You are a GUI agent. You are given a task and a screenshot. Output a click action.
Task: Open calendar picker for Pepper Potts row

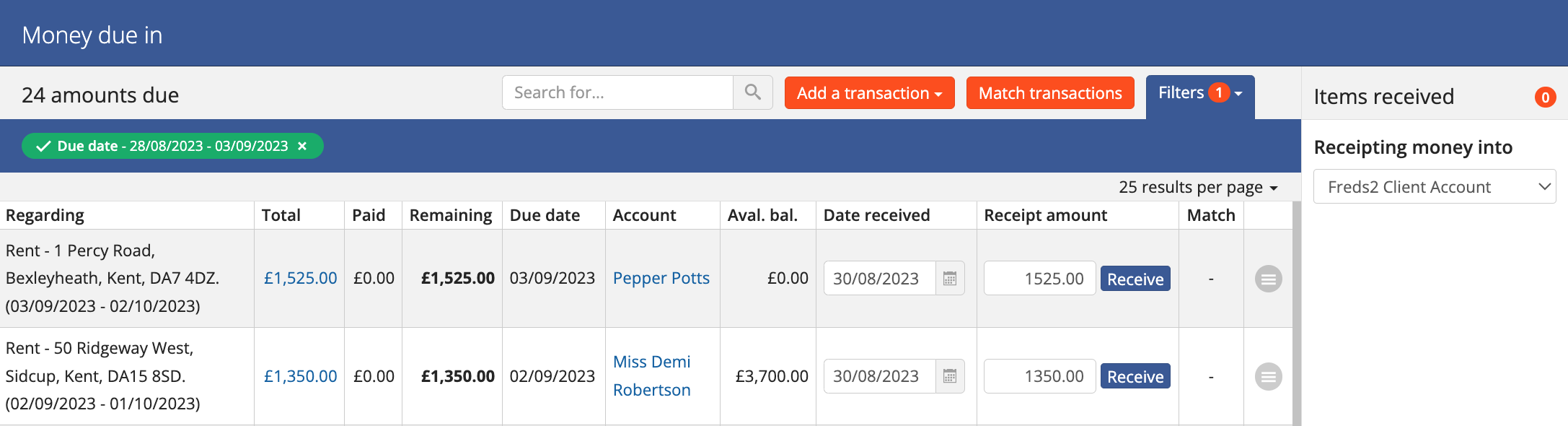950,279
